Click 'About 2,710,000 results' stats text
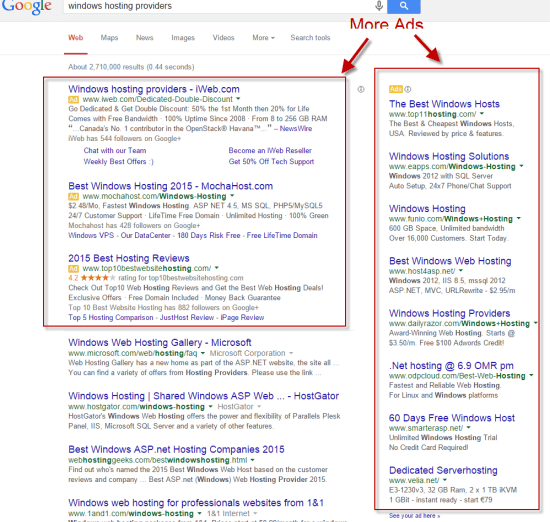550x522 pixels. coord(131,67)
